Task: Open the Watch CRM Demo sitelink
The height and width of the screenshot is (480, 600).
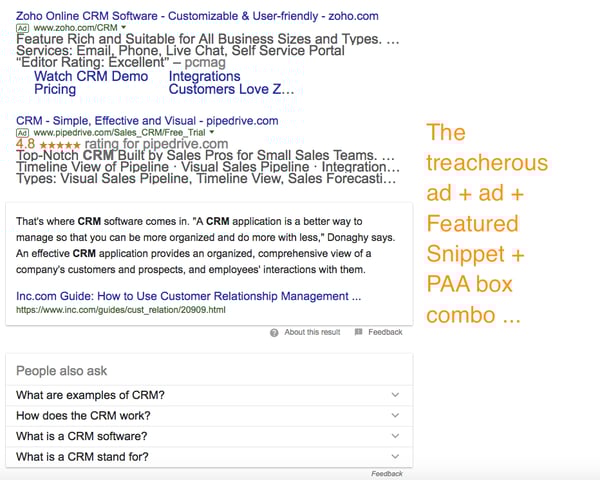Action: tap(91, 76)
